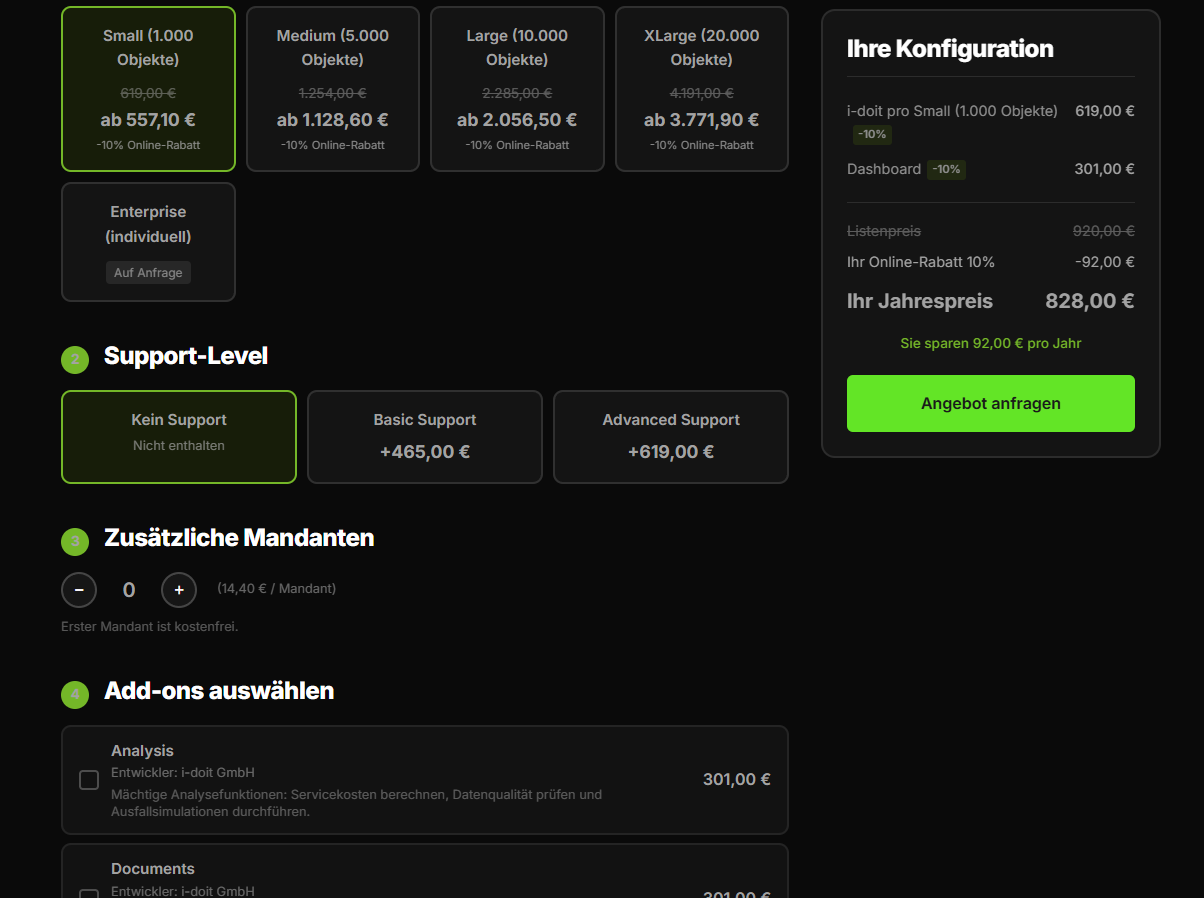Click step 2 circle beside Support-Level
Image resolution: width=1204 pixels, height=898 pixels.
(x=75, y=360)
